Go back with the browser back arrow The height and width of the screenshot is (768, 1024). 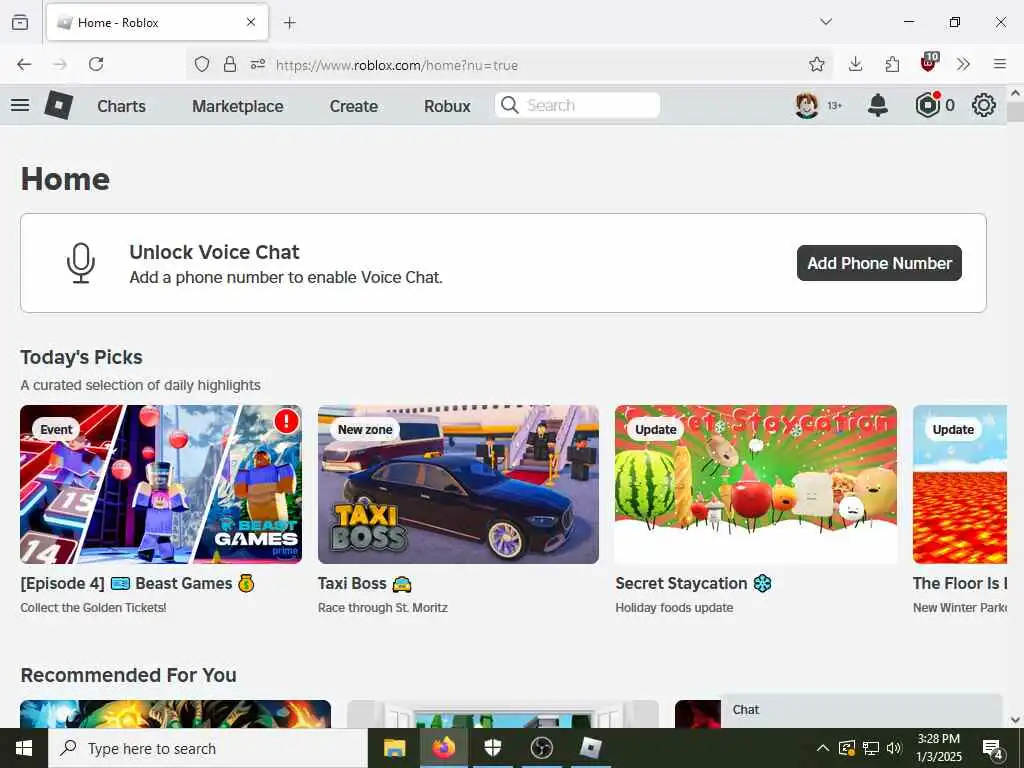point(24,64)
